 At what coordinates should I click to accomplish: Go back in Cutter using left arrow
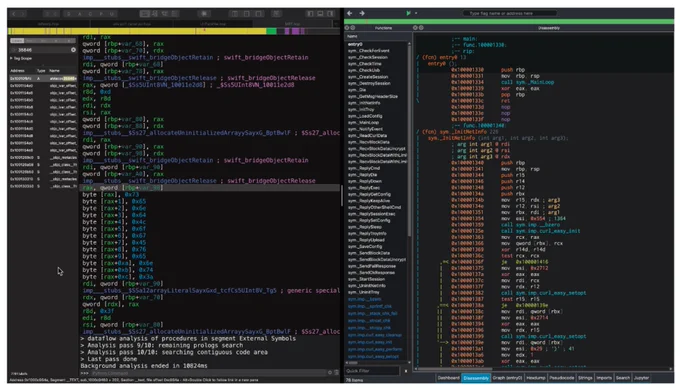point(350,13)
